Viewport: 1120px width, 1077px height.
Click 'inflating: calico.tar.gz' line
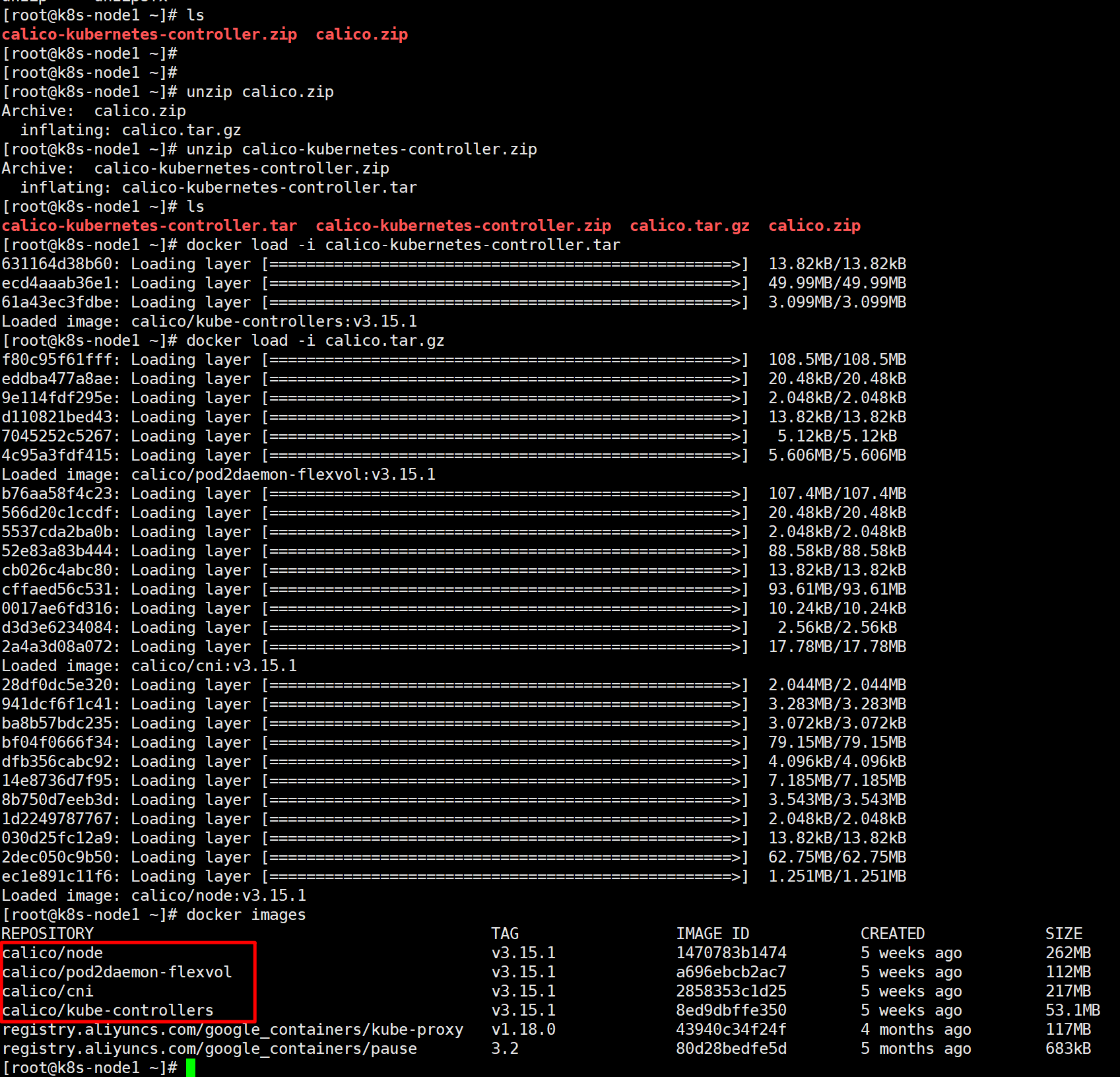pyautogui.click(x=131, y=130)
